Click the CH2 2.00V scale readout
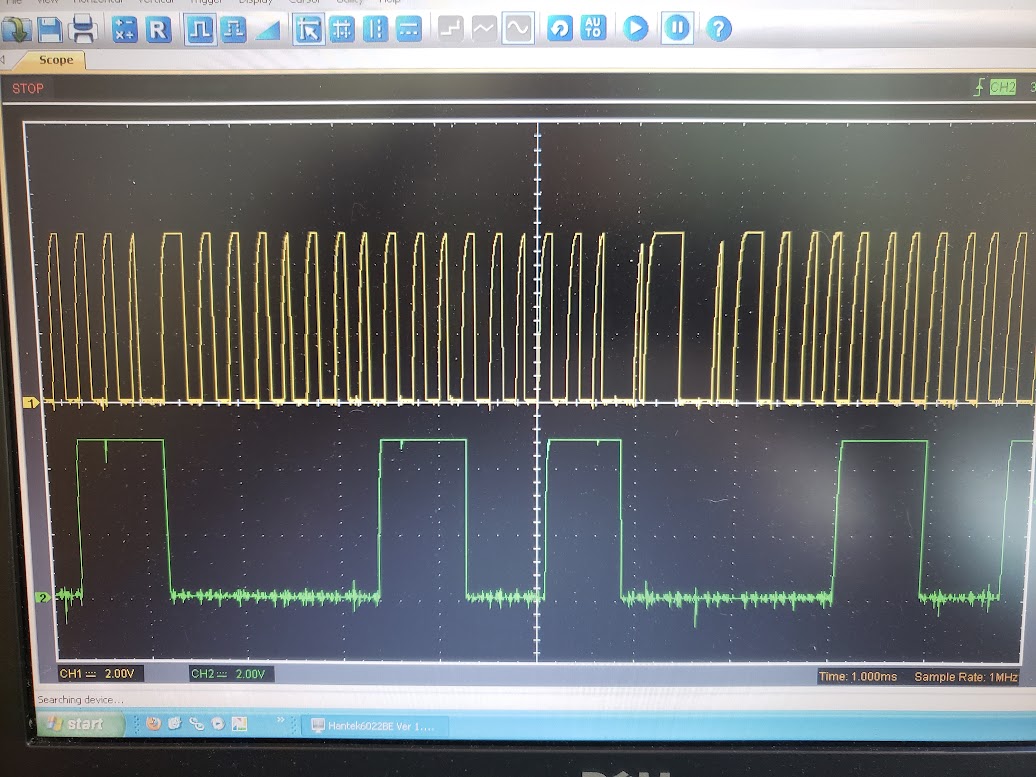This screenshot has width=1036, height=777. point(229,674)
